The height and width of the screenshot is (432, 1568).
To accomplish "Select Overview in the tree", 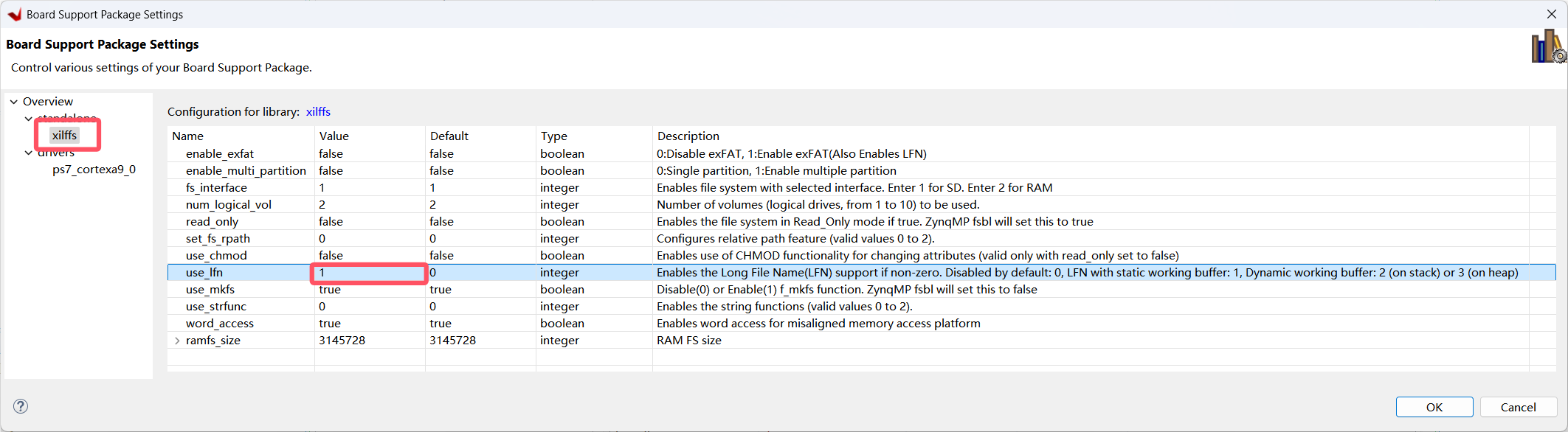I will (48, 102).
